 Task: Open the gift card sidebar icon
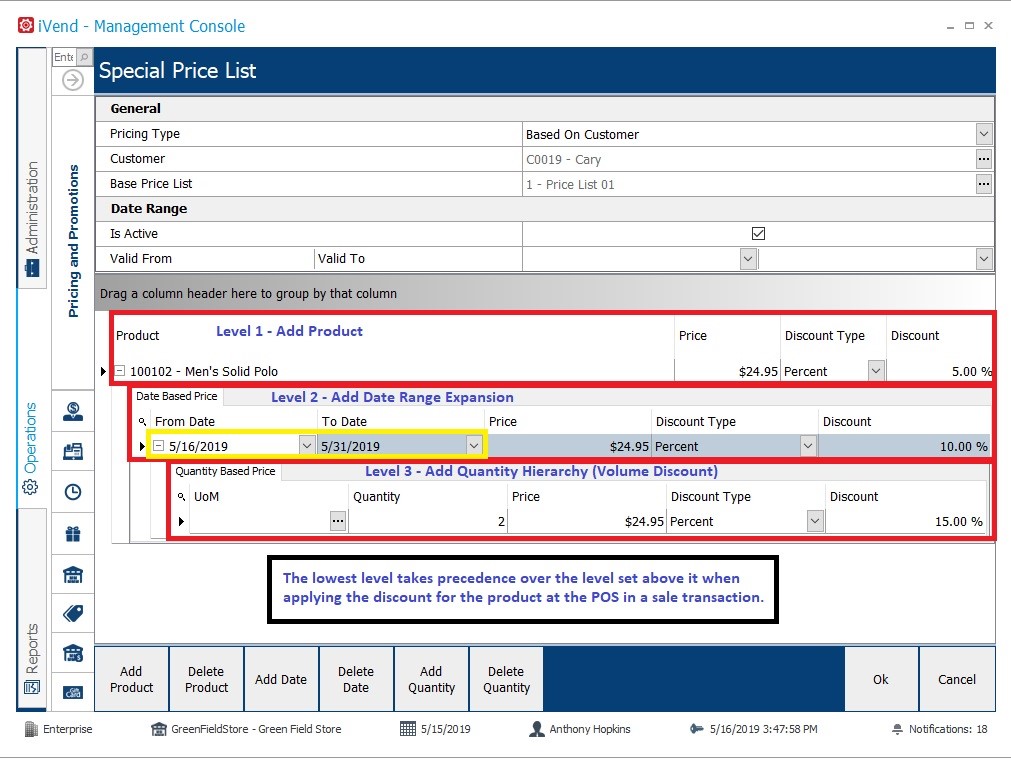(73, 692)
